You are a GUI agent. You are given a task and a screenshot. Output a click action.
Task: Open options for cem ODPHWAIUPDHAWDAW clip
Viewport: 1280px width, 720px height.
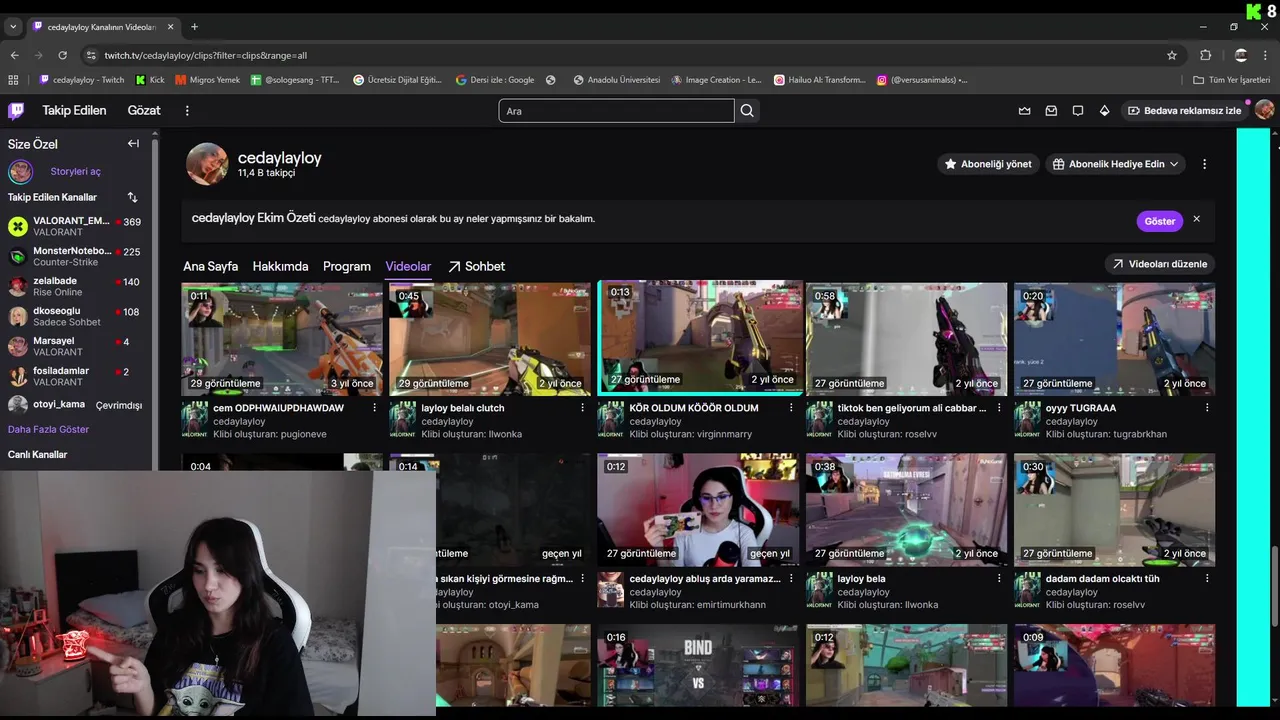[x=375, y=408]
